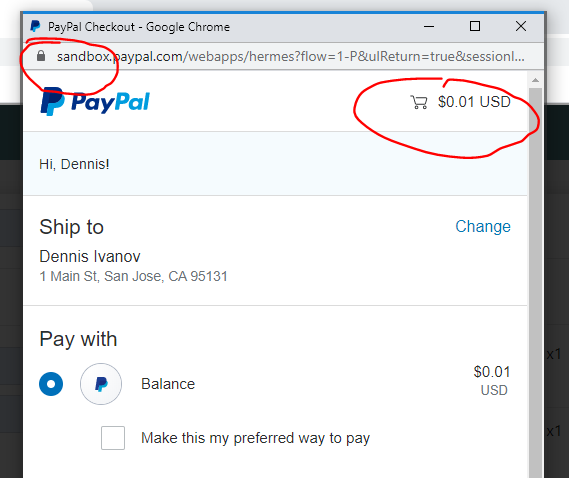Click the scrollbar up arrow
The width and height of the screenshot is (569, 478).
pos(535,80)
